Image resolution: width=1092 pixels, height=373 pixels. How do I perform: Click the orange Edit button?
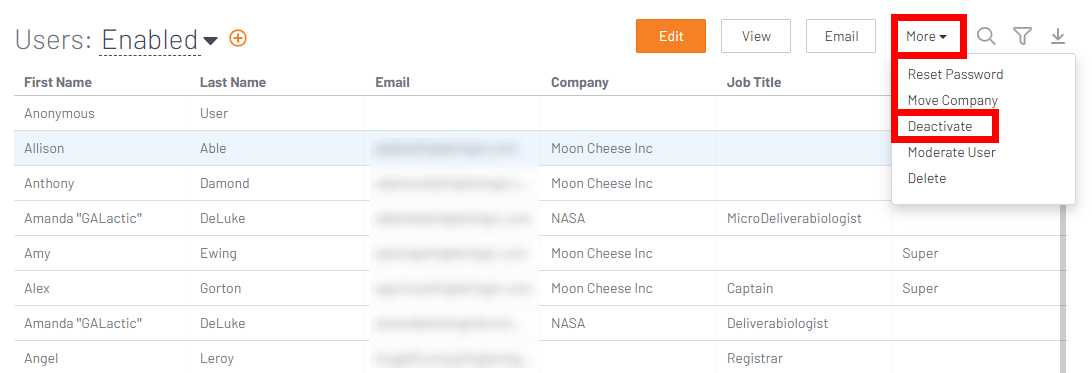point(671,36)
